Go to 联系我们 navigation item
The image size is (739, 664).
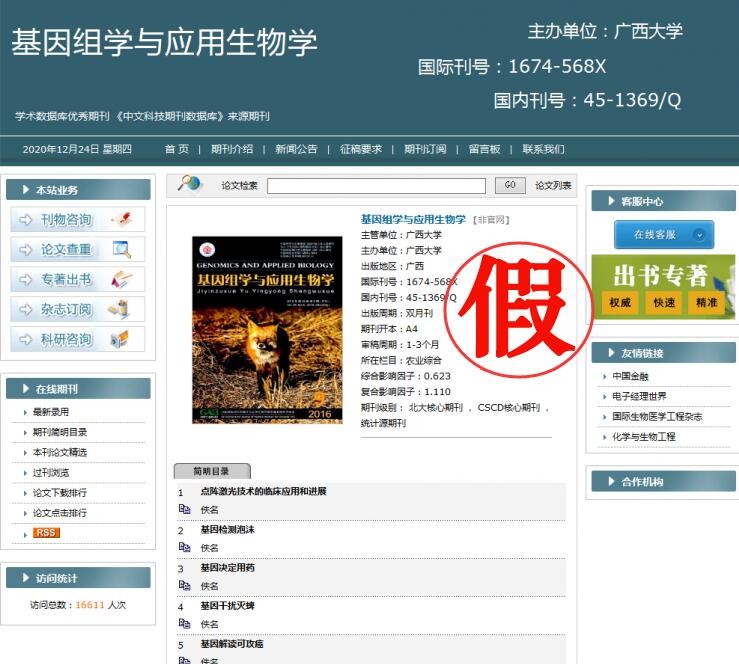point(543,149)
